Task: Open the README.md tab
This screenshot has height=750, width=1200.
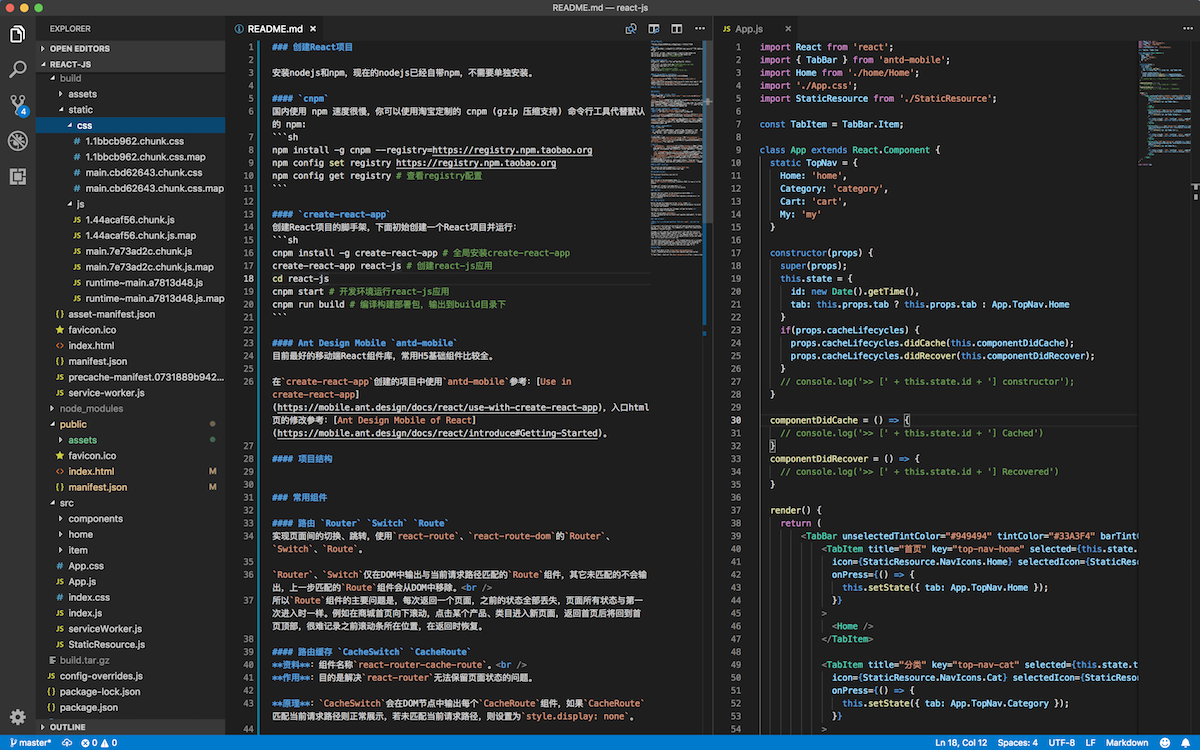Action: click(274, 29)
